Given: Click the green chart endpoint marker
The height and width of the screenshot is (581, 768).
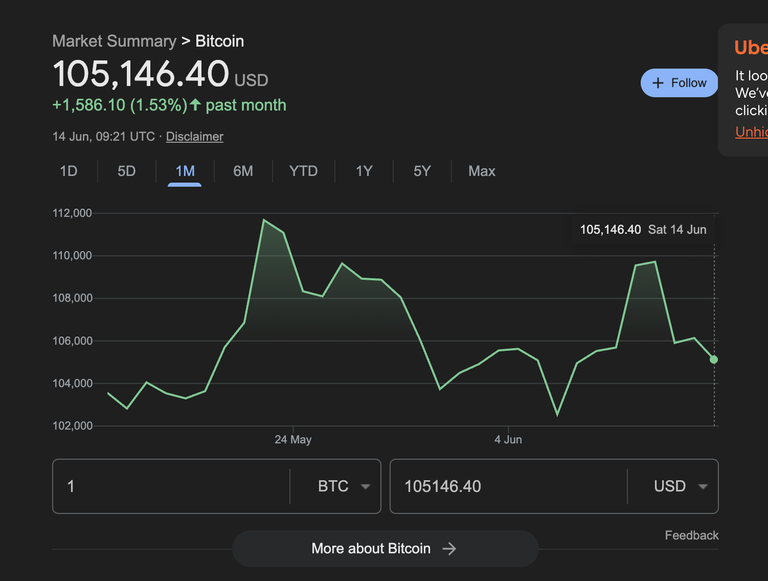Looking at the screenshot, I should click(714, 360).
